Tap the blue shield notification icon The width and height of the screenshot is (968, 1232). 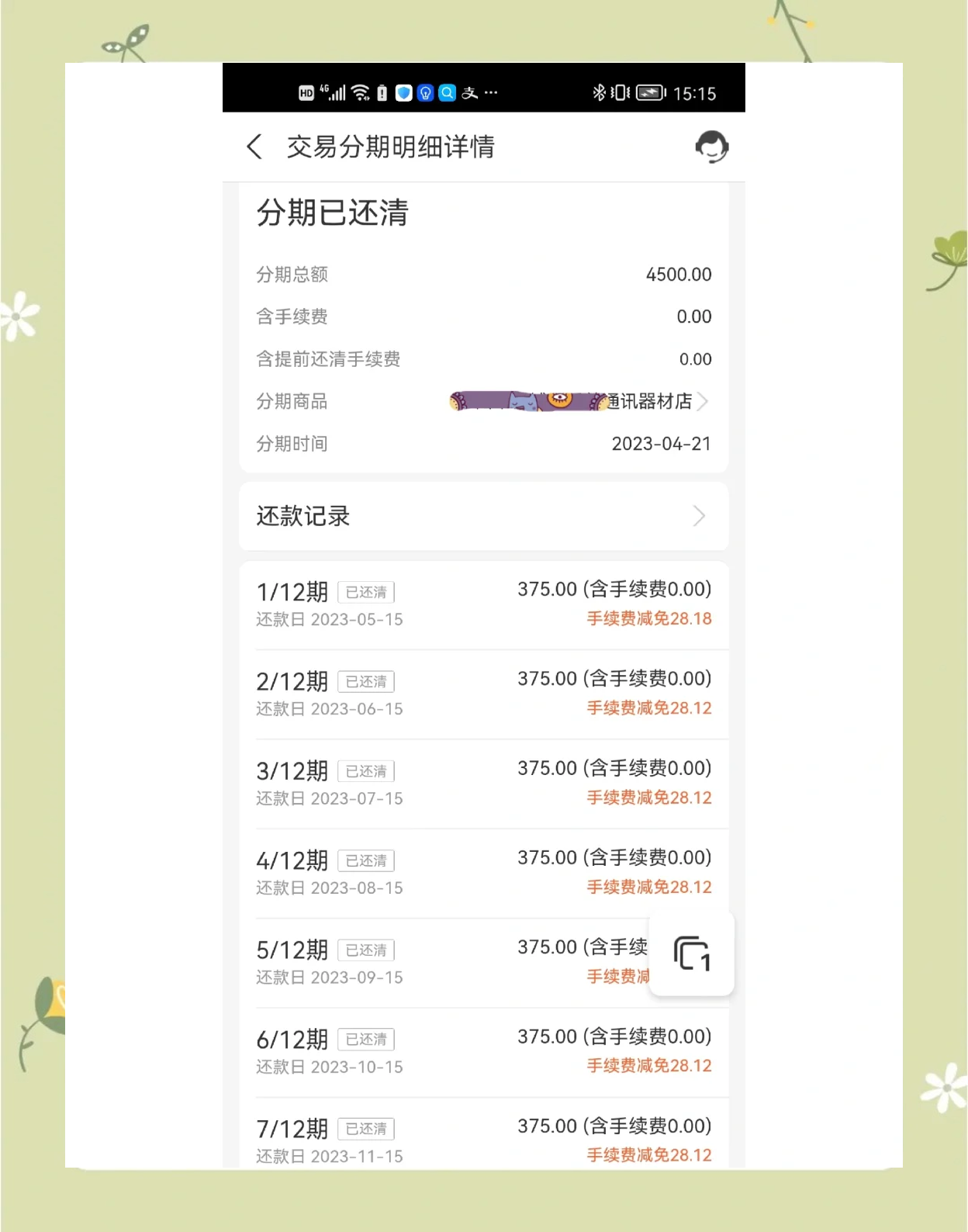[x=403, y=93]
